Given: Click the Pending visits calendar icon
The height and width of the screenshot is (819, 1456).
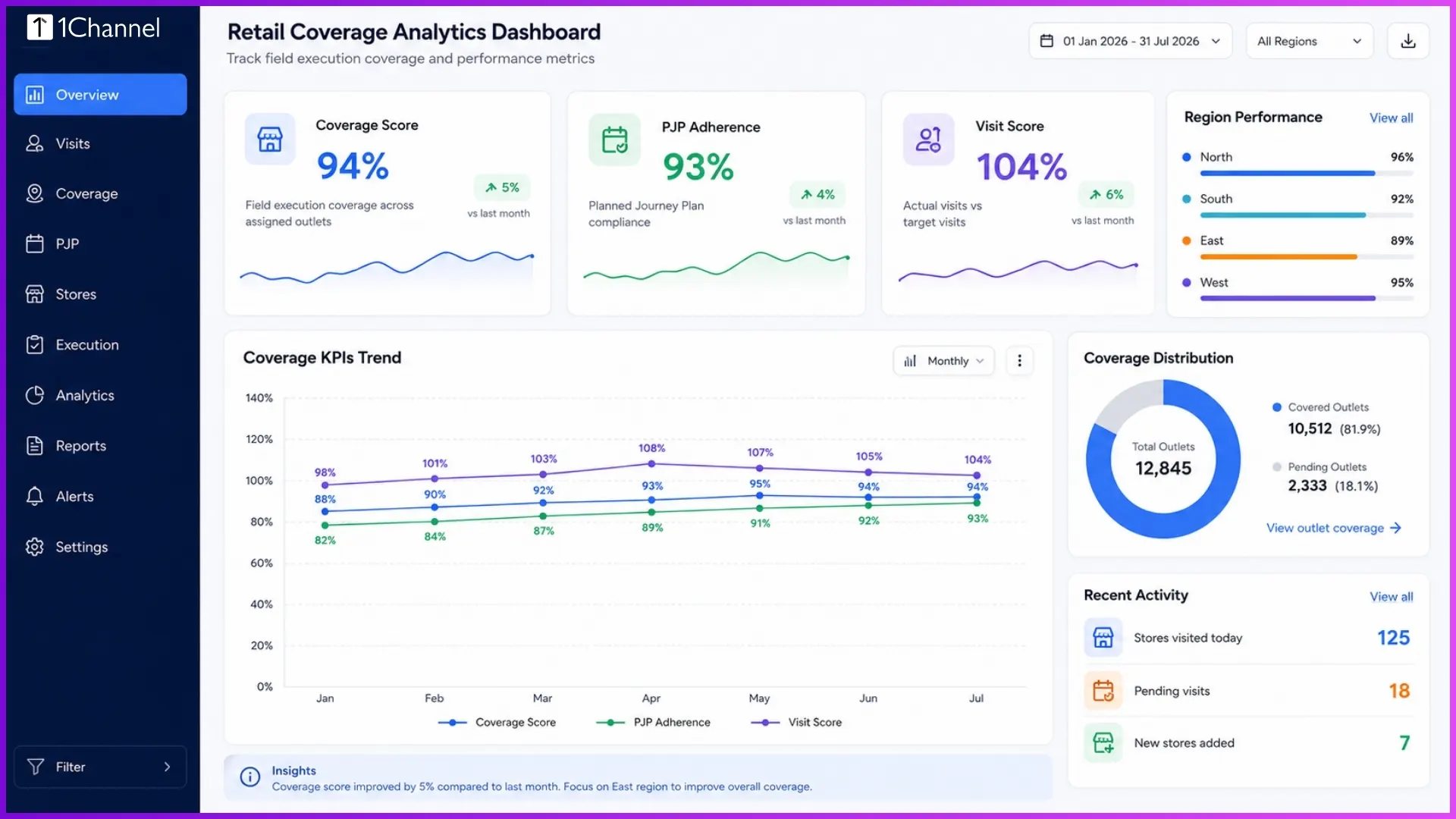Looking at the screenshot, I should click(x=1103, y=691).
